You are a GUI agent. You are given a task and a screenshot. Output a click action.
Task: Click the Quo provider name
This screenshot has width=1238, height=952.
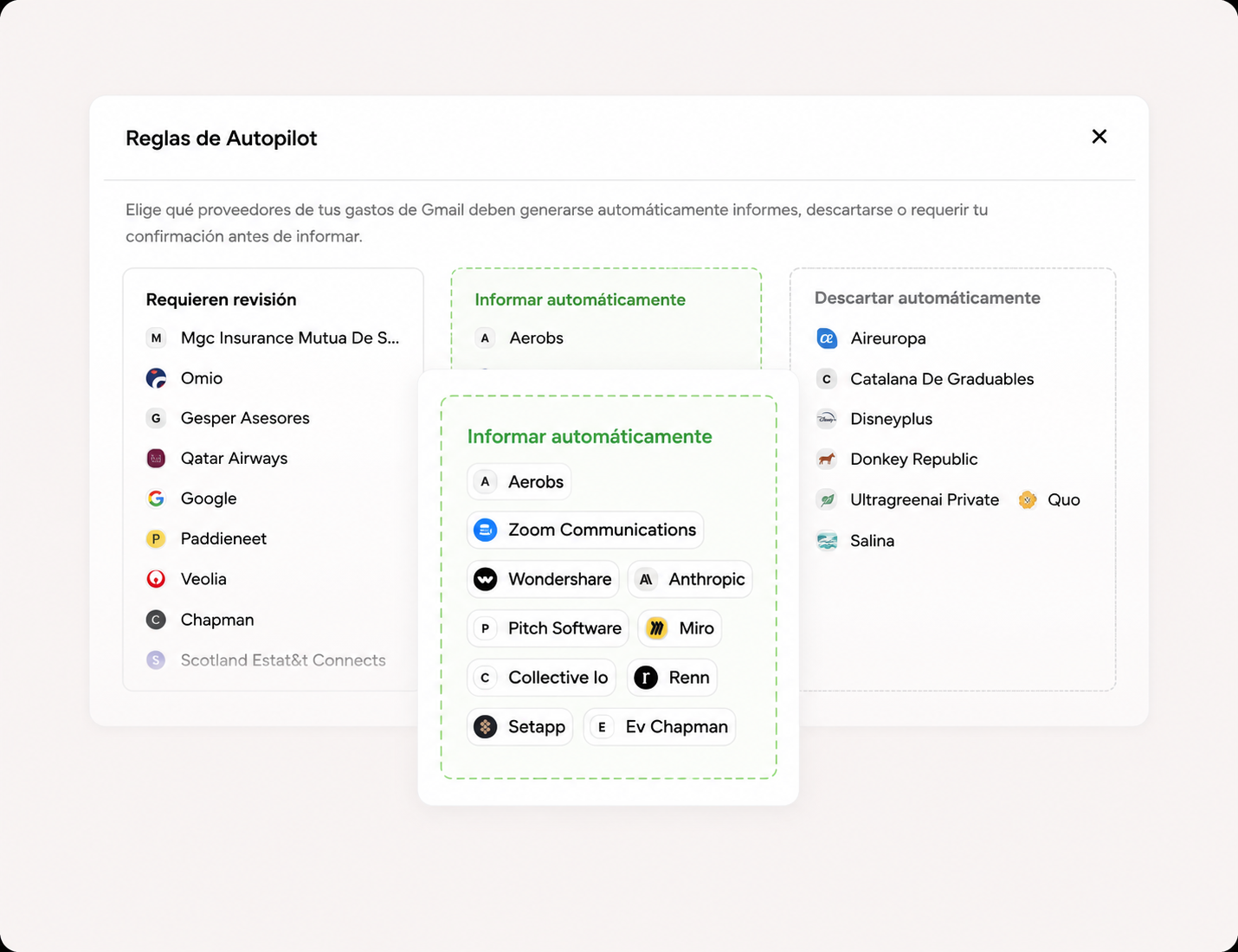(x=1064, y=500)
